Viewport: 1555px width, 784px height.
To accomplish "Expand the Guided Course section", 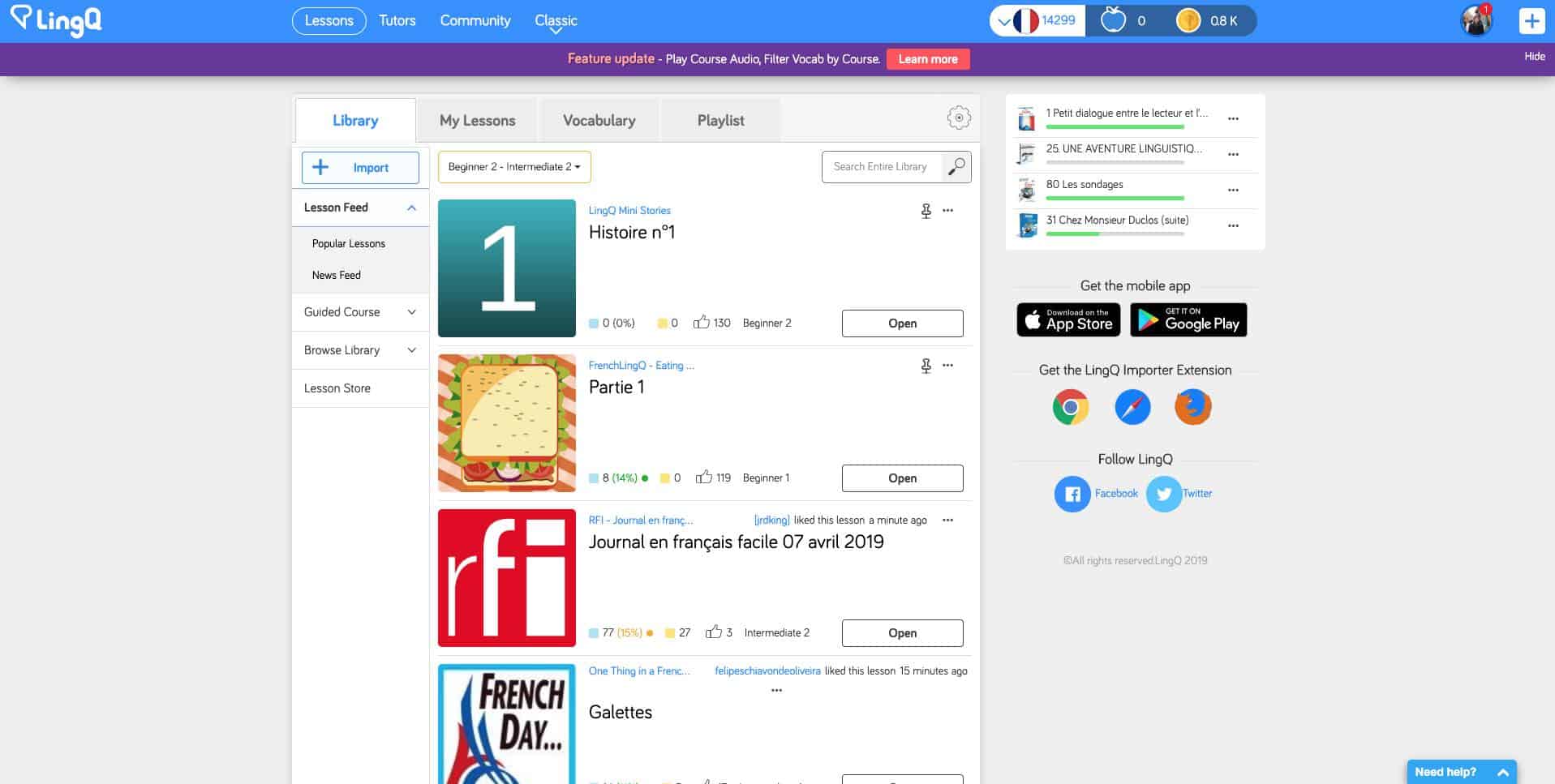I will [x=411, y=312].
